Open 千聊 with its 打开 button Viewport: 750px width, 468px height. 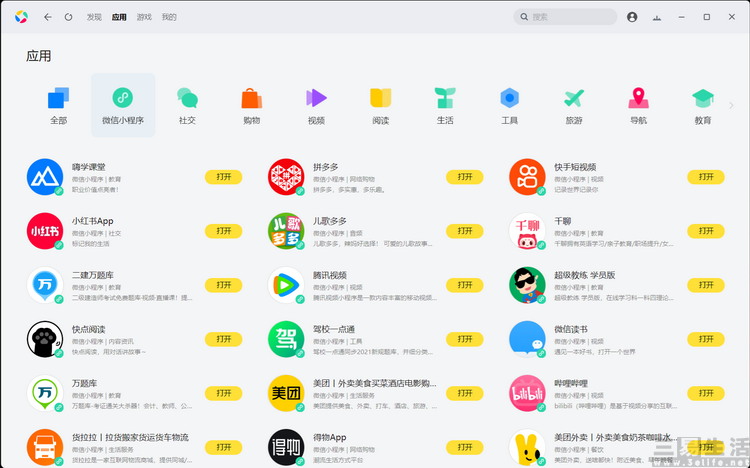[x=706, y=231]
